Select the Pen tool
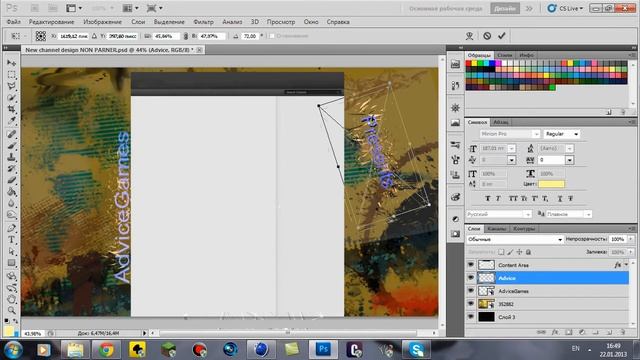 click(x=11, y=228)
